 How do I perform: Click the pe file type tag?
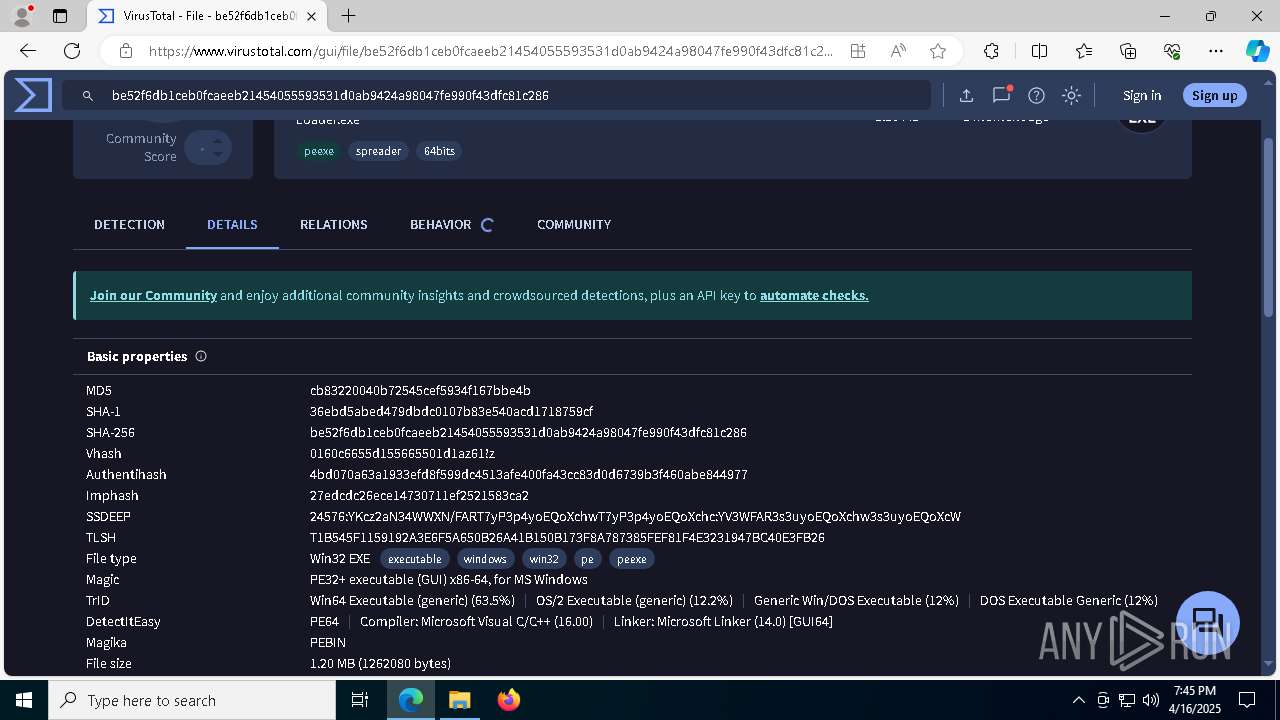[x=588, y=559]
